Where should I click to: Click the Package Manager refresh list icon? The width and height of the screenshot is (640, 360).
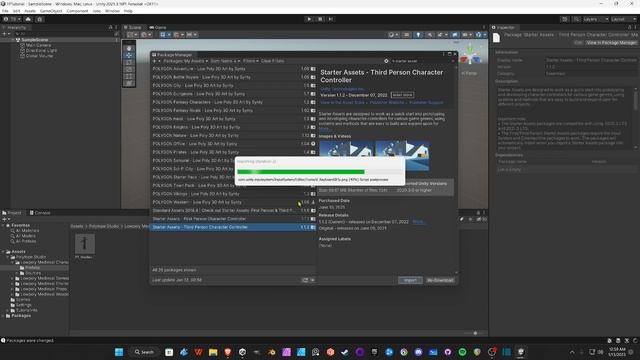(305, 280)
